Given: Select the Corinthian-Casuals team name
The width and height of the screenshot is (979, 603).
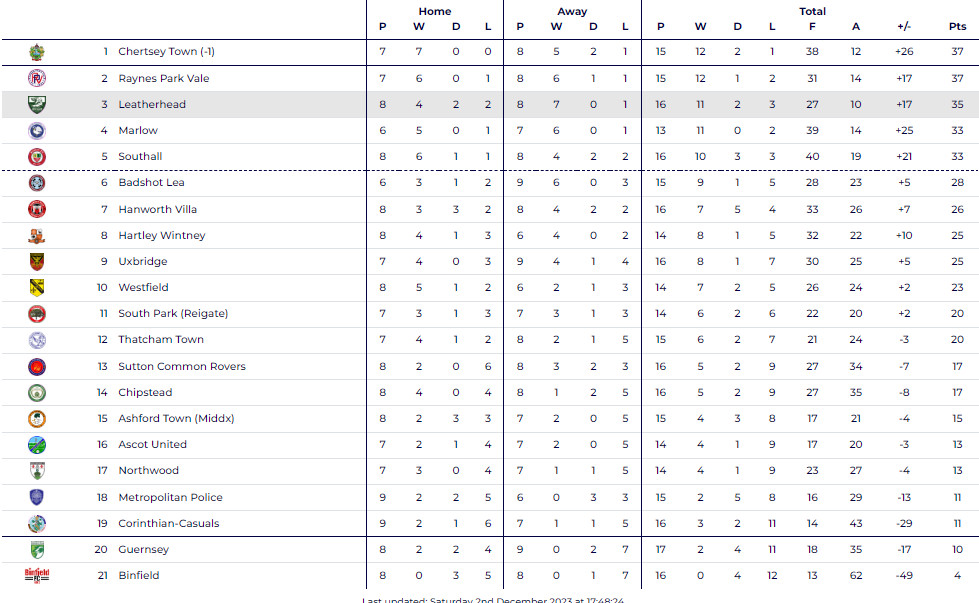Looking at the screenshot, I should [x=168, y=523].
